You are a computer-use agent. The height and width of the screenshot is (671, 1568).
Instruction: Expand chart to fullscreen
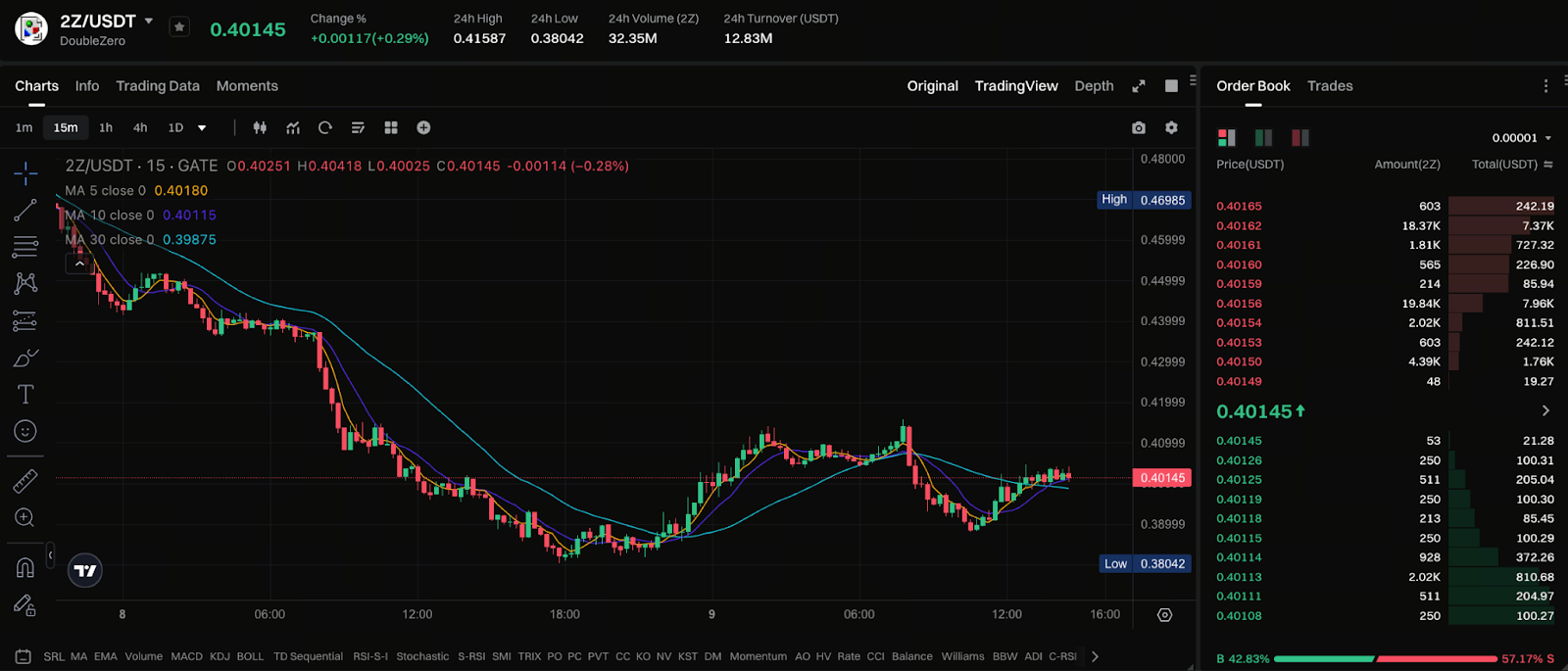pos(1139,86)
